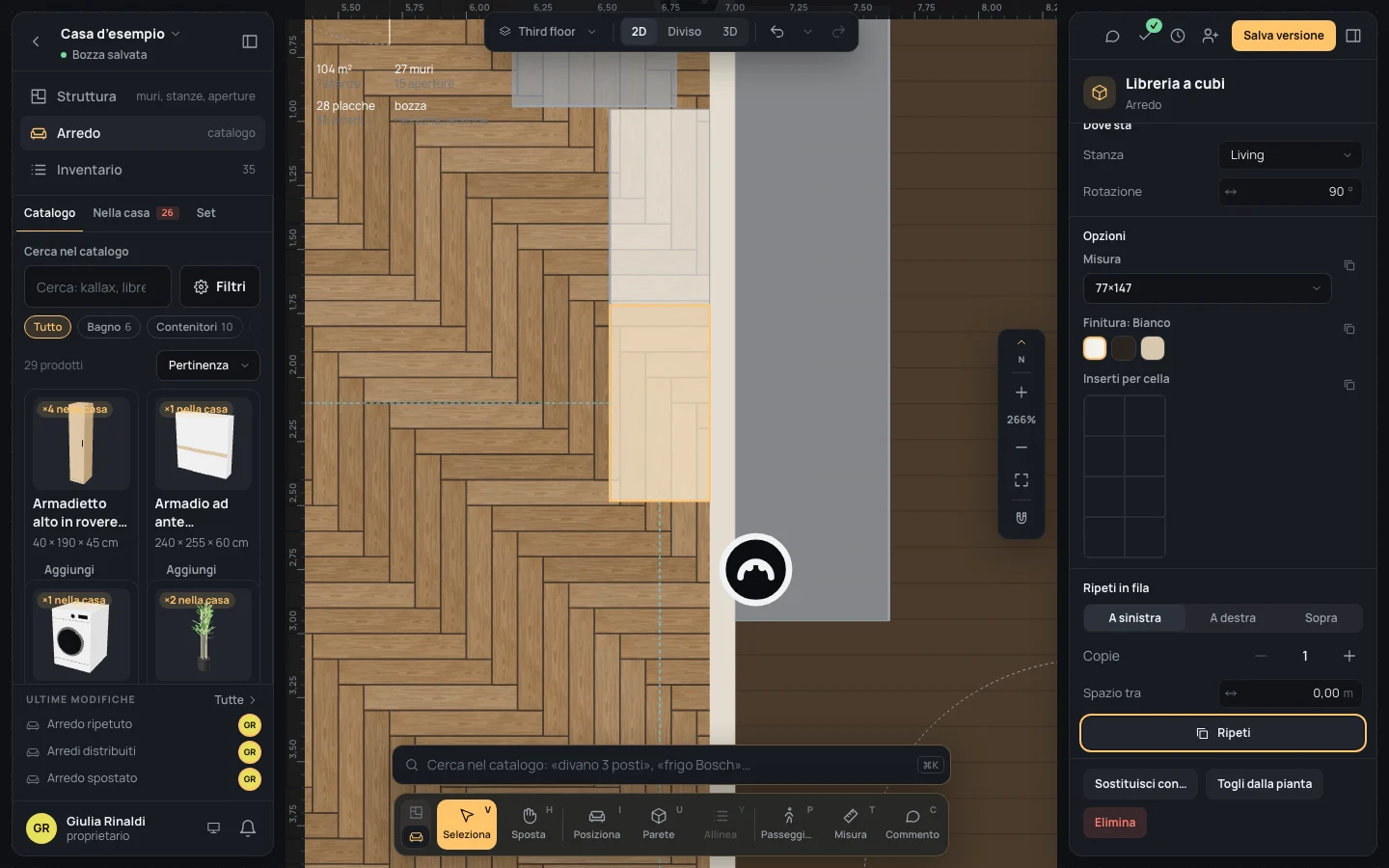Collapse the right properties panel
The image size is (1389, 868).
click(x=1353, y=36)
